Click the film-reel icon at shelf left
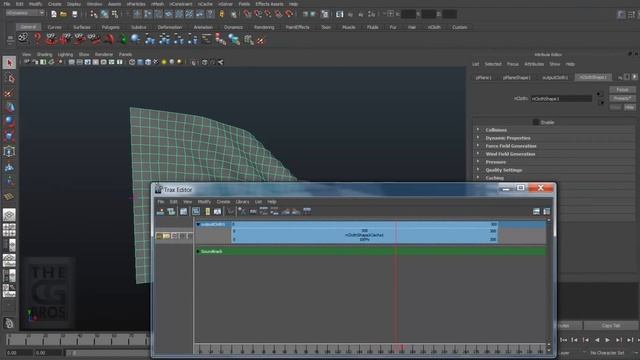 pos(23,39)
